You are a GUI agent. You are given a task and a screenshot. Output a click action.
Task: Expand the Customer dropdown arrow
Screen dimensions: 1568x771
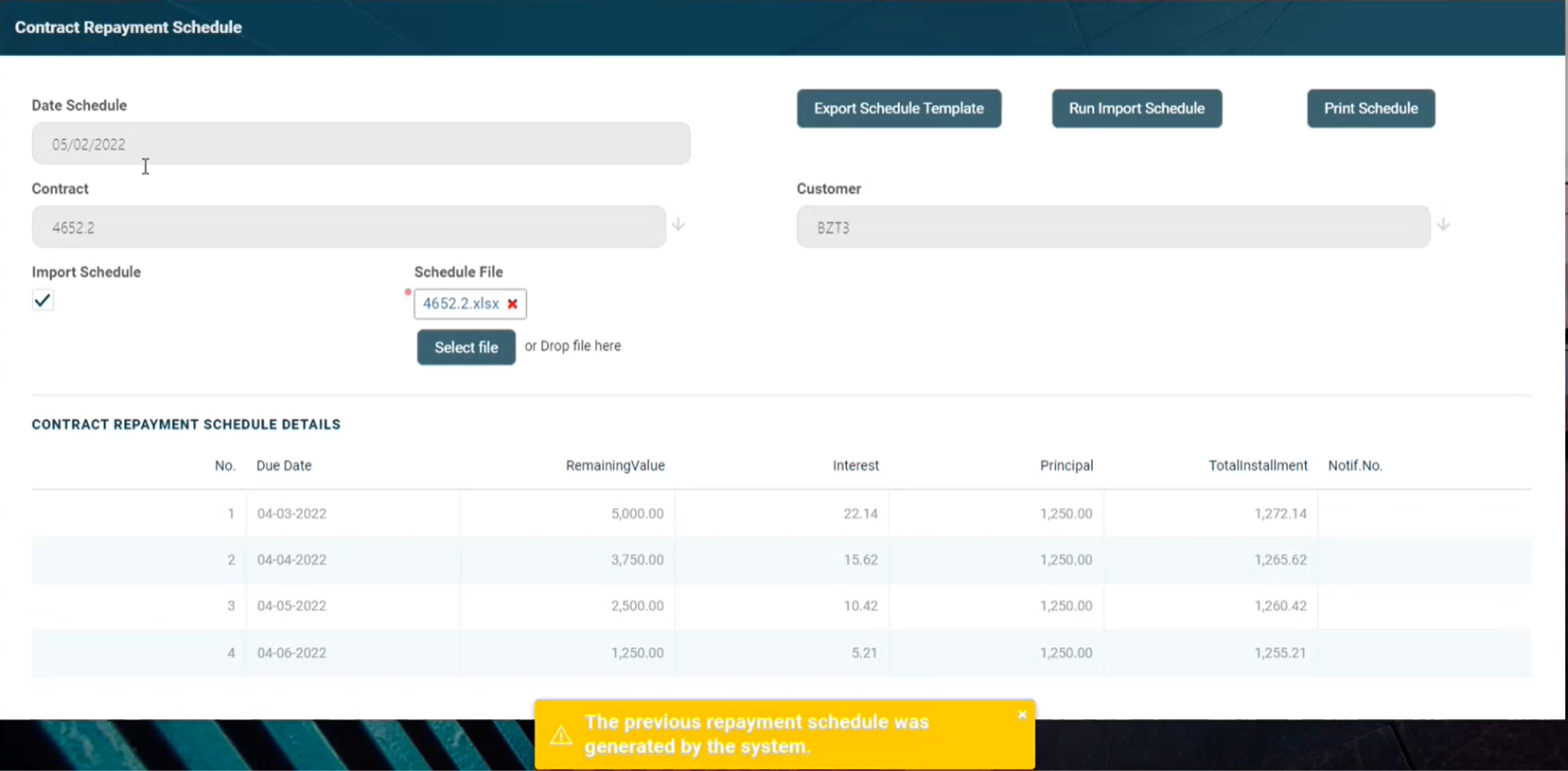[1443, 225]
